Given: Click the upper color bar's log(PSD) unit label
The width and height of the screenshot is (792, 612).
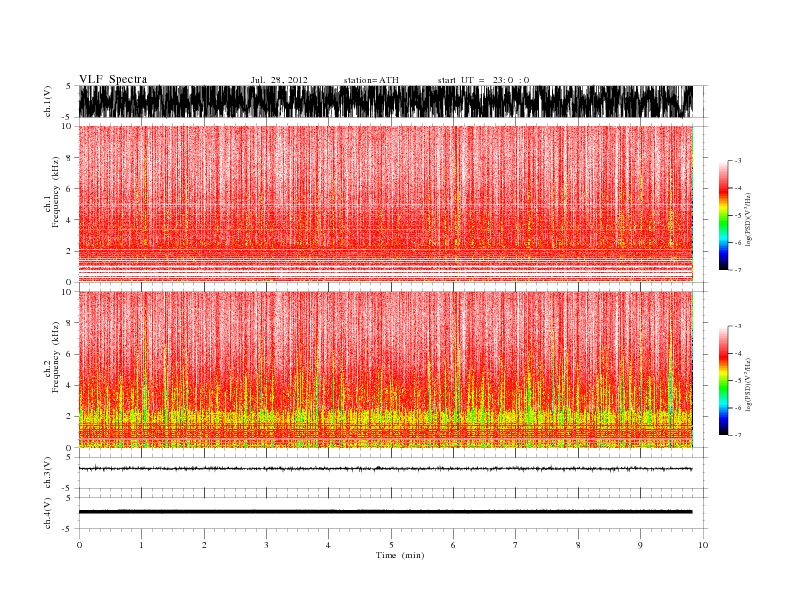Looking at the screenshot, I should 749,219.
